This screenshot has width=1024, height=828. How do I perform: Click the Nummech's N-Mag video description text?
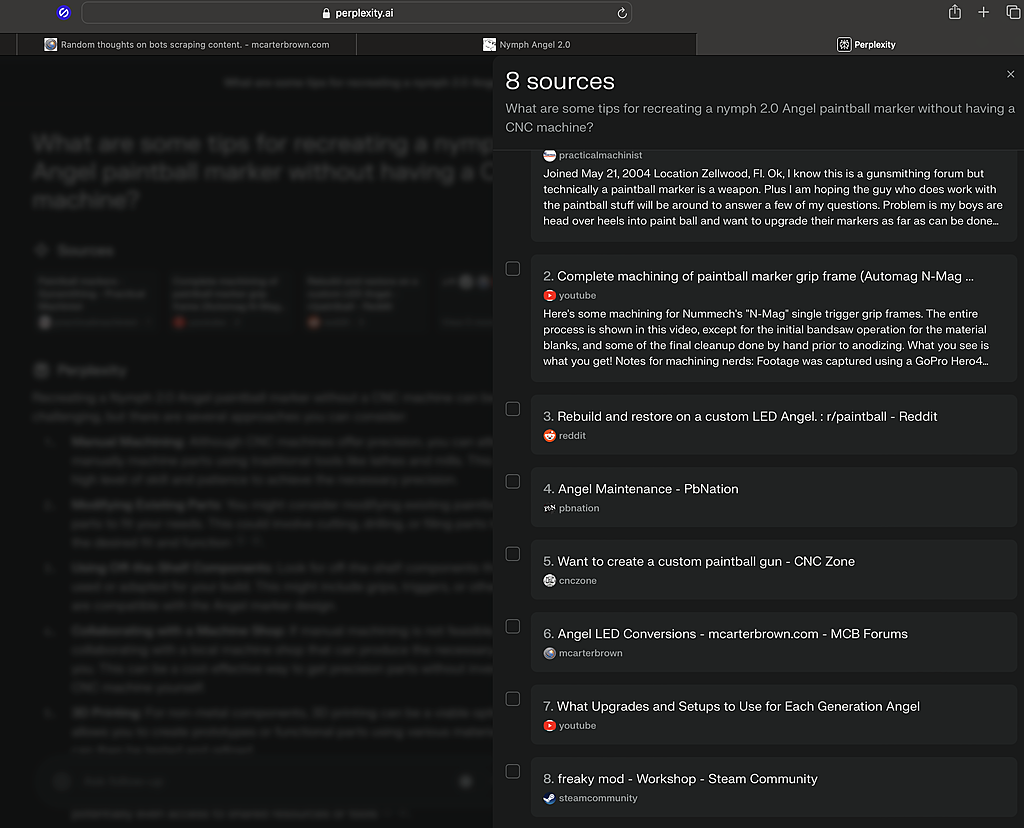coord(766,338)
